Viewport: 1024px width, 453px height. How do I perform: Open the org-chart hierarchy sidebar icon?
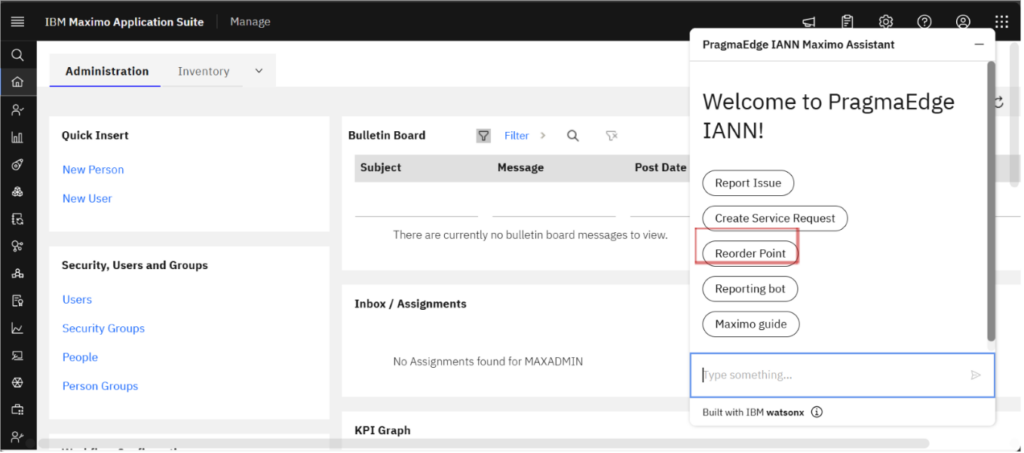coord(18,273)
